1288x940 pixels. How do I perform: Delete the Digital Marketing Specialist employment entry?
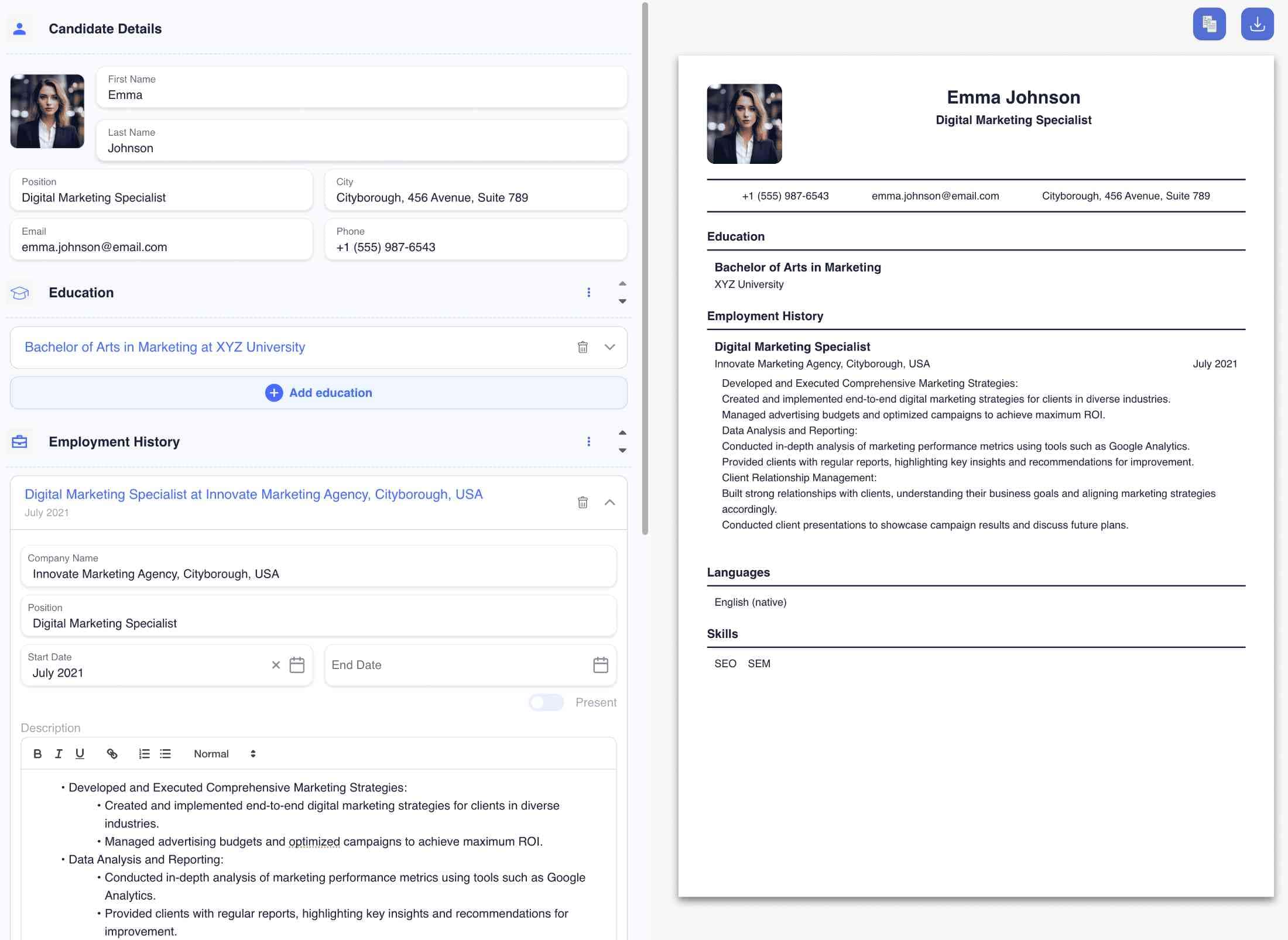point(583,502)
